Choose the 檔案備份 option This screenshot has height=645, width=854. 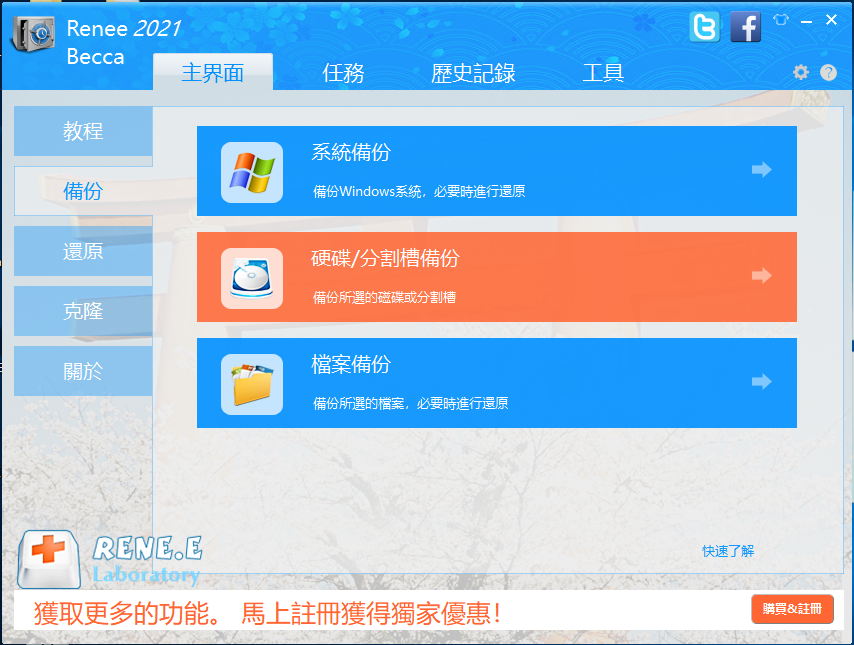click(497, 383)
